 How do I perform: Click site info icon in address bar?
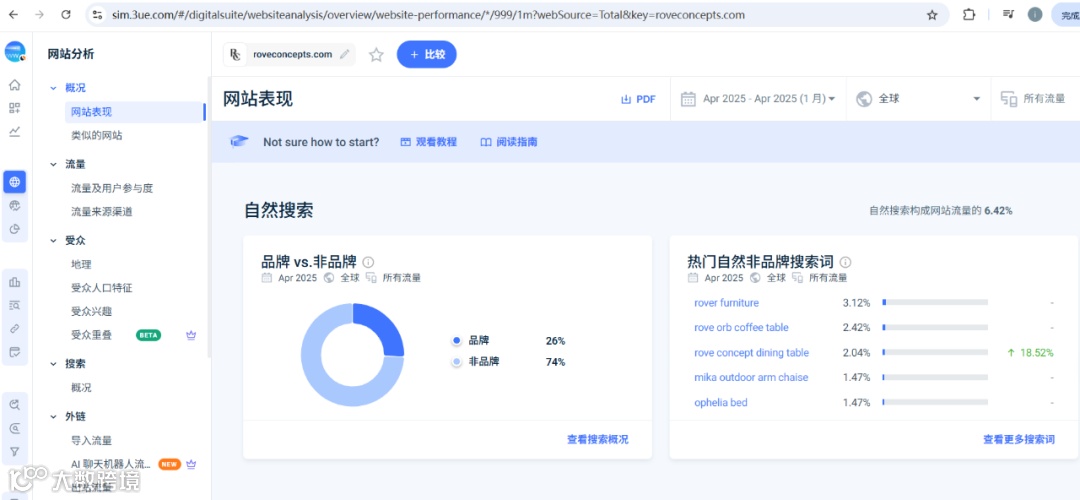(x=98, y=14)
